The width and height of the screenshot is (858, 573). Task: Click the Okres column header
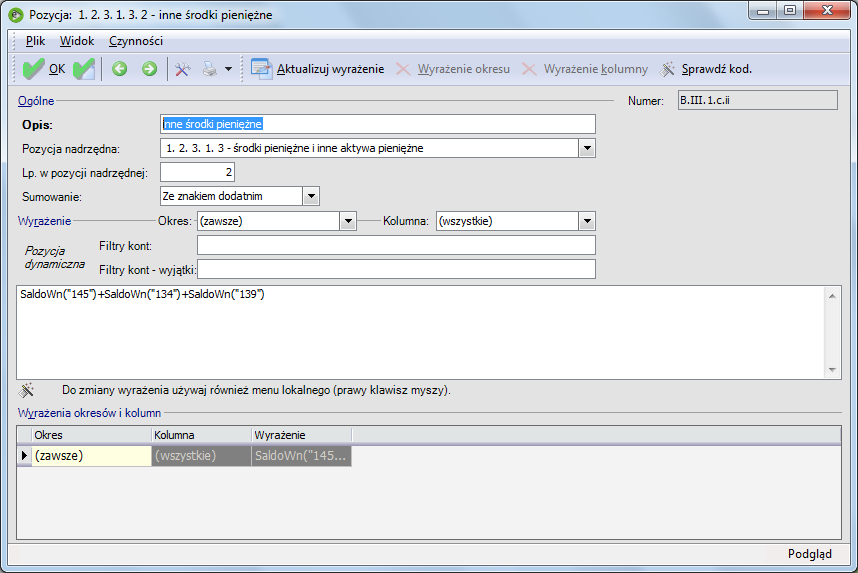[91, 435]
